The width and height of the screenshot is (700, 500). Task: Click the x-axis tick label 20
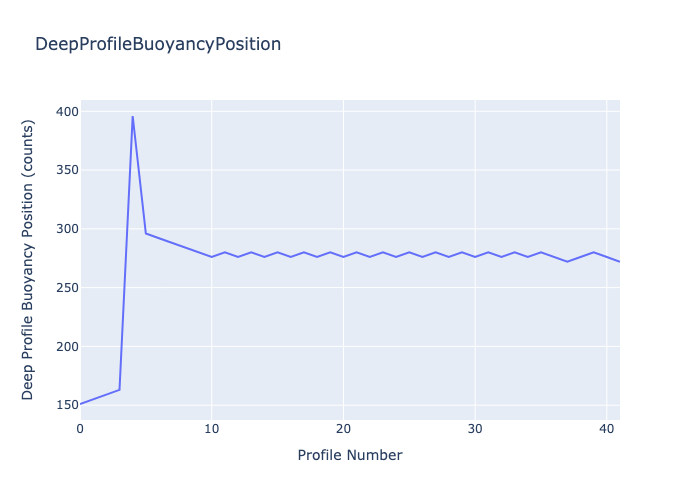click(x=343, y=429)
